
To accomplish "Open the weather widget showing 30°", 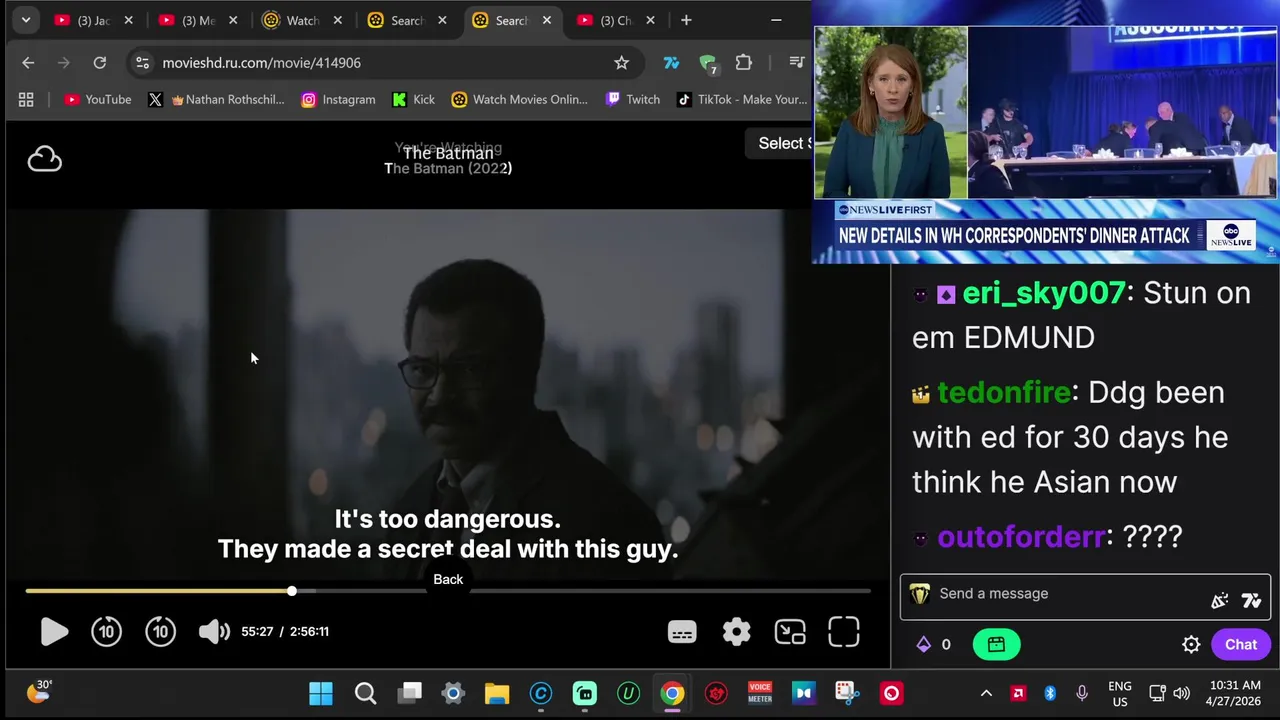I will click(x=39, y=691).
